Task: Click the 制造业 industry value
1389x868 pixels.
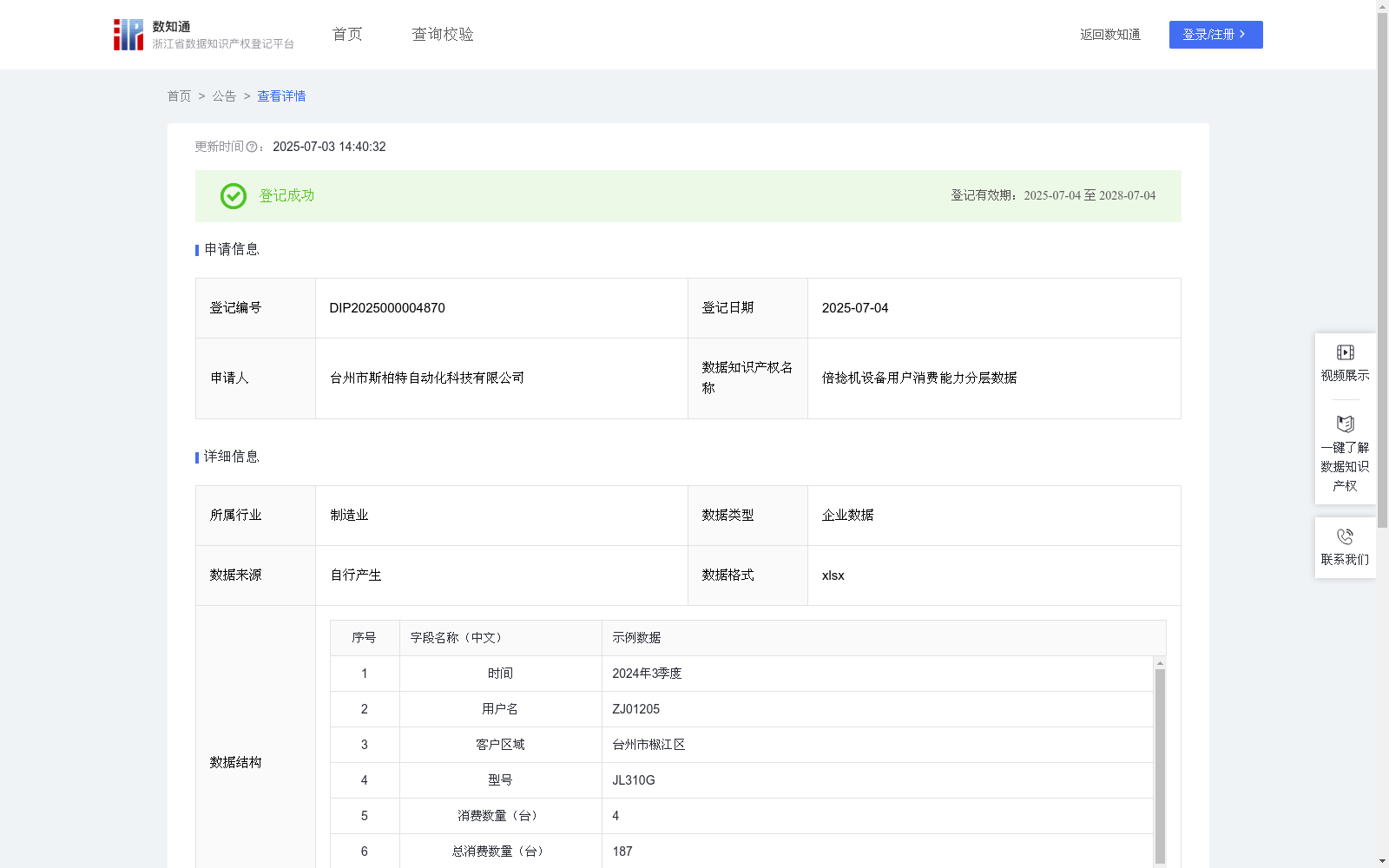Action: pos(349,516)
